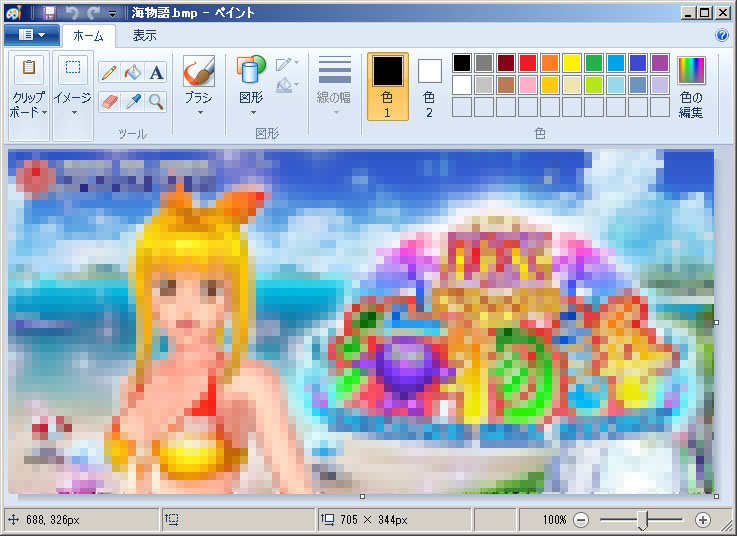Pick the gold color swatch
This screenshot has width=737, height=536.
(x=550, y=85)
